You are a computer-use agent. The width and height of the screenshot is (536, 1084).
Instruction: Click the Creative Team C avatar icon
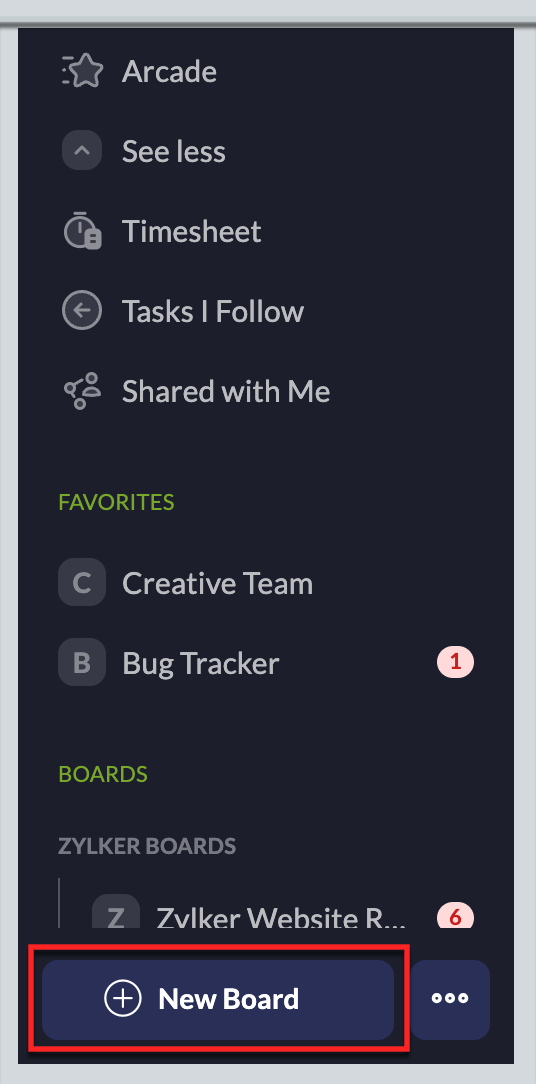click(x=82, y=583)
